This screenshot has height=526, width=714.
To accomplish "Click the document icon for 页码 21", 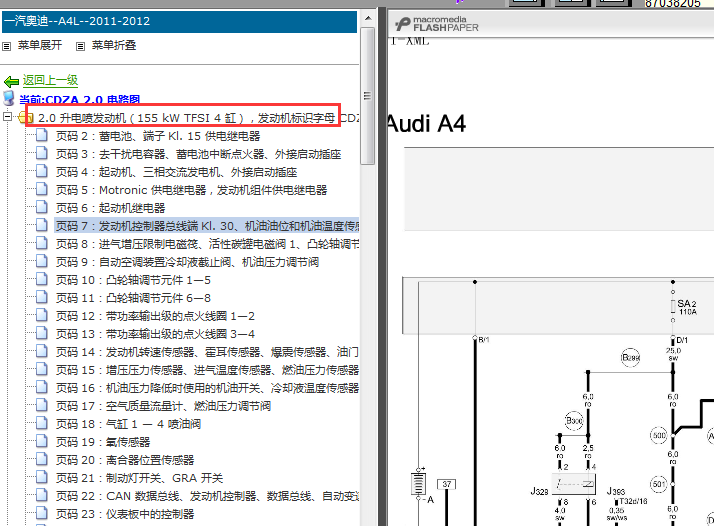I will (41, 477).
